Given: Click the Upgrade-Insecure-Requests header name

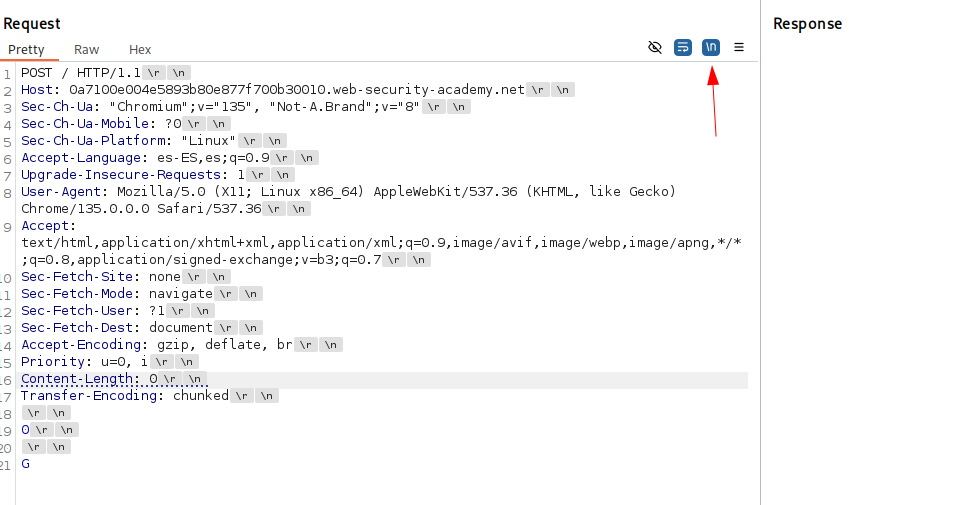Looking at the screenshot, I should 121,175.
